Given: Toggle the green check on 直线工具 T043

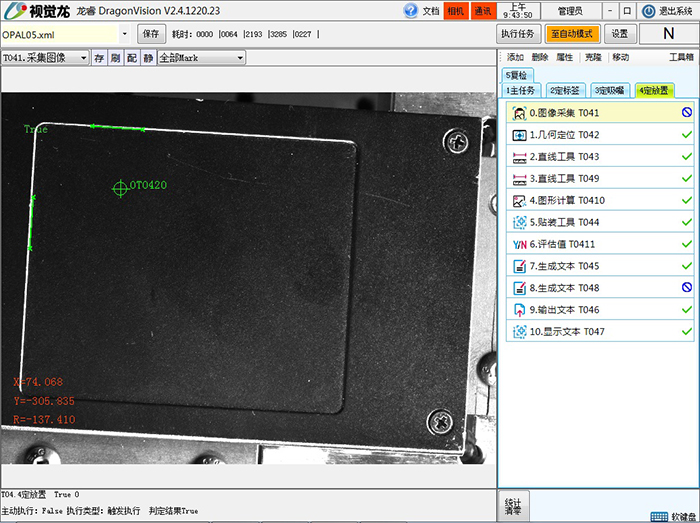Looking at the screenshot, I should point(686,157).
